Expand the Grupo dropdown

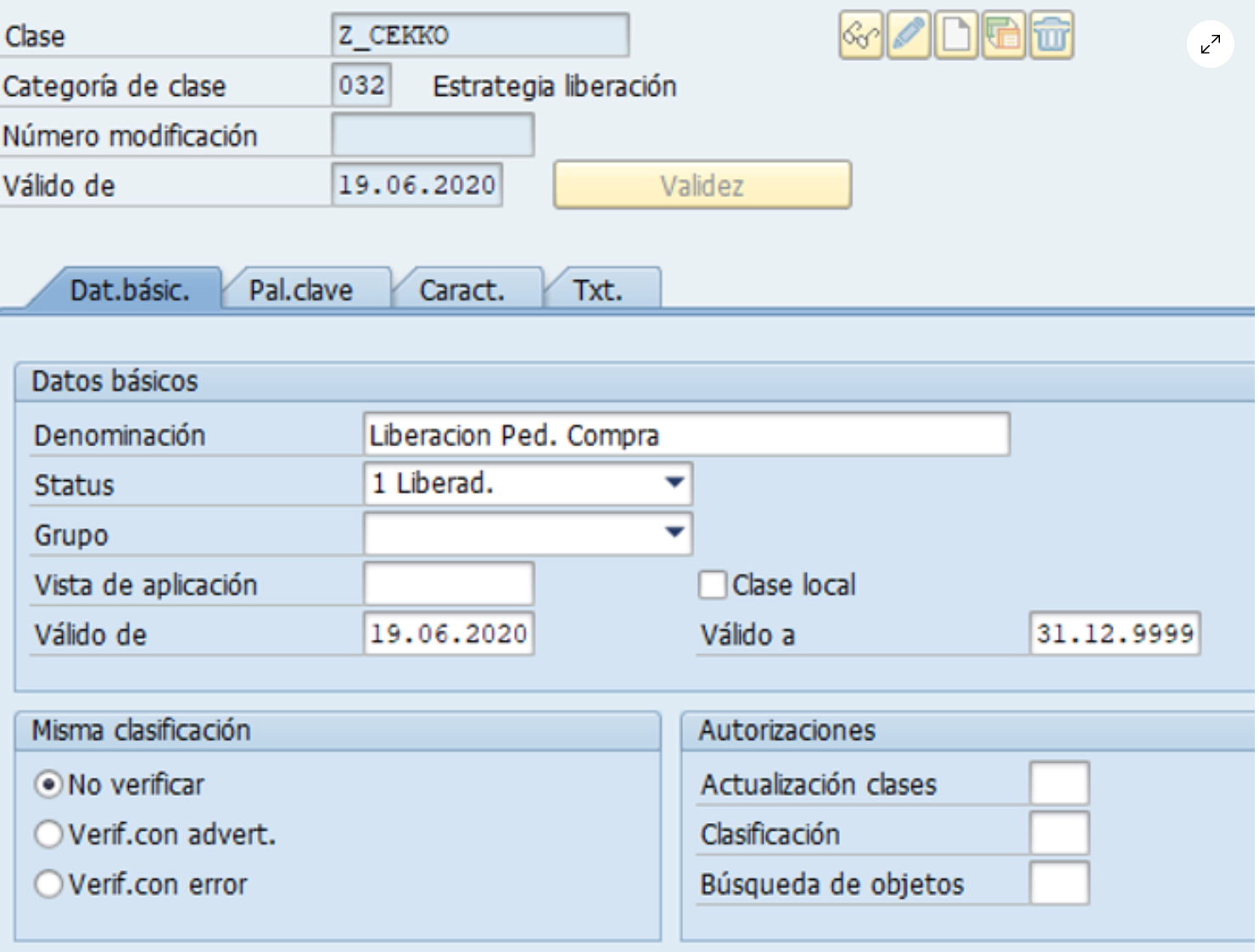pyautogui.click(x=674, y=534)
